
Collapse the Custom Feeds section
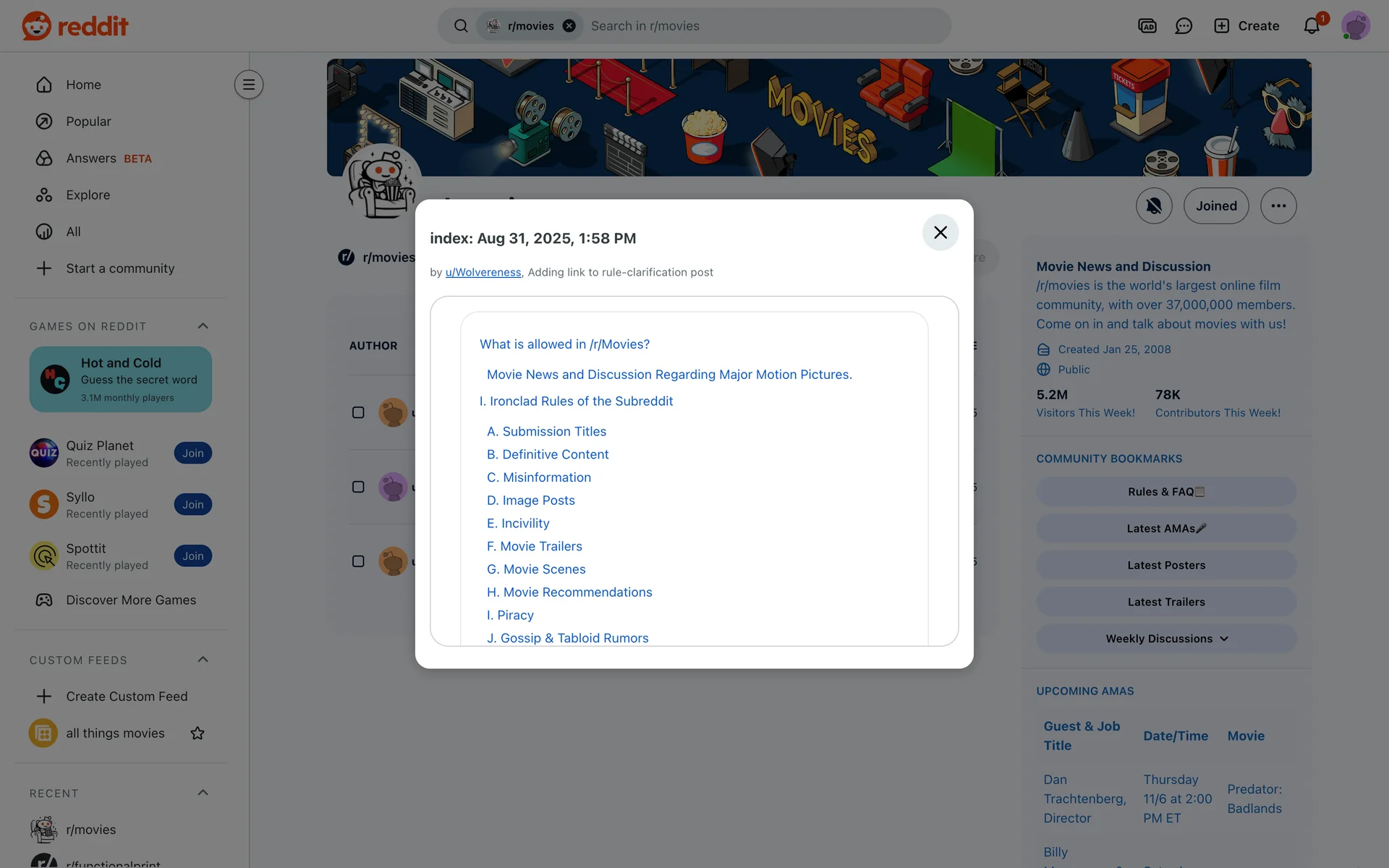[x=203, y=660]
